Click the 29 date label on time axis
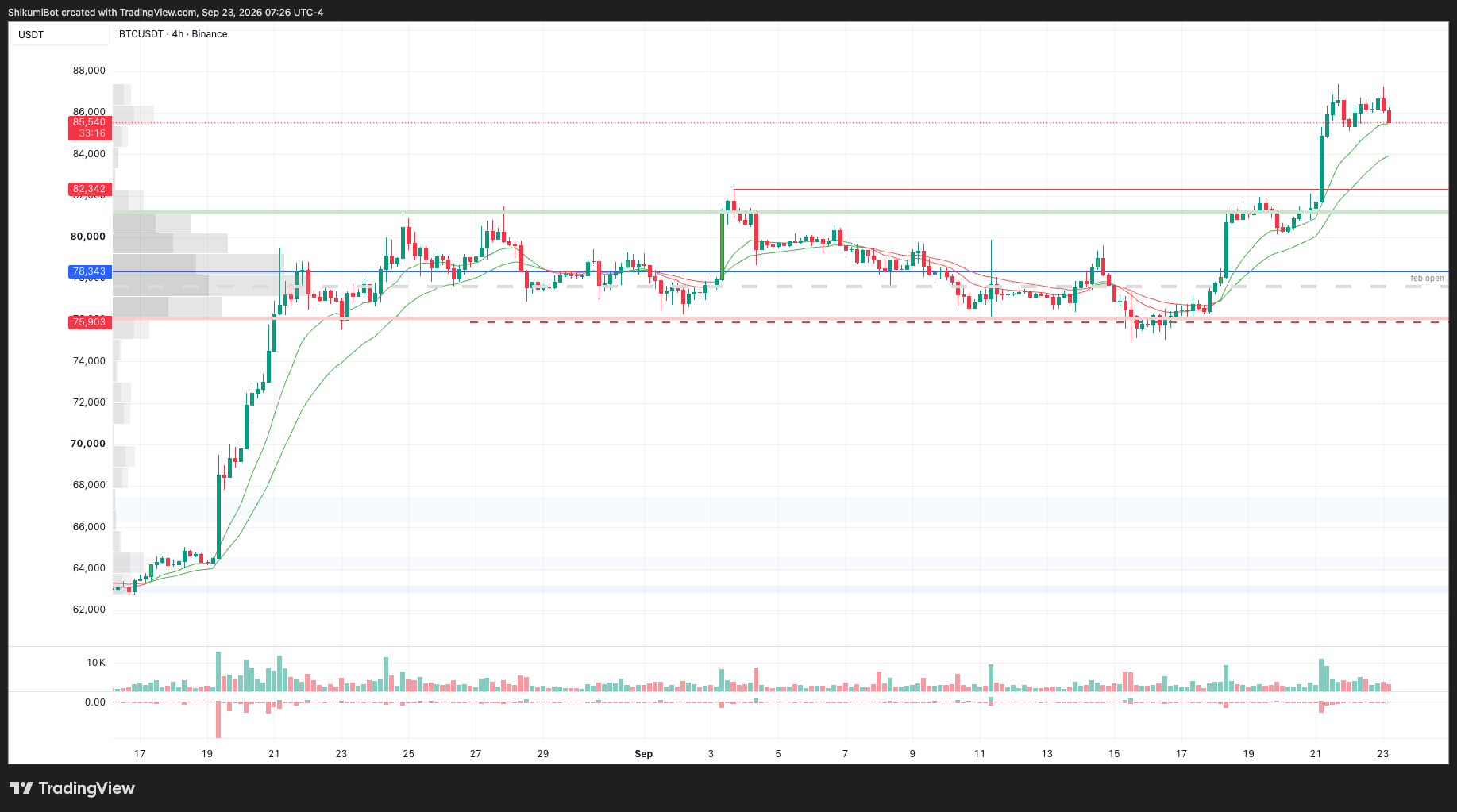The width and height of the screenshot is (1457, 812). [543, 754]
